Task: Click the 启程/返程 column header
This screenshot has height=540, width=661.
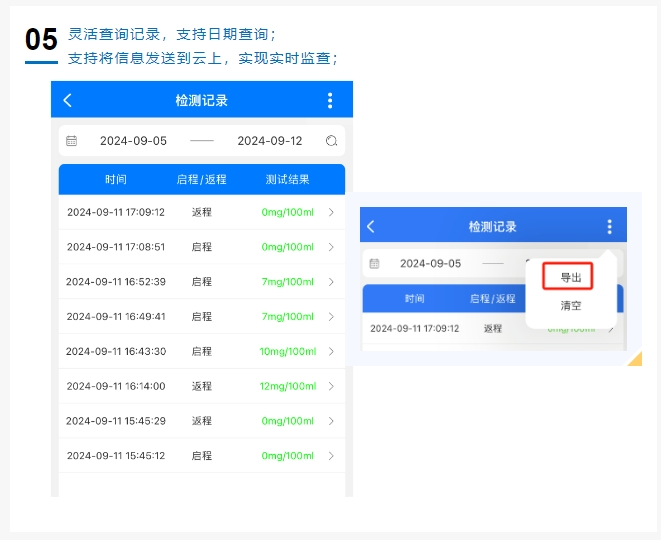Action: 201,180
